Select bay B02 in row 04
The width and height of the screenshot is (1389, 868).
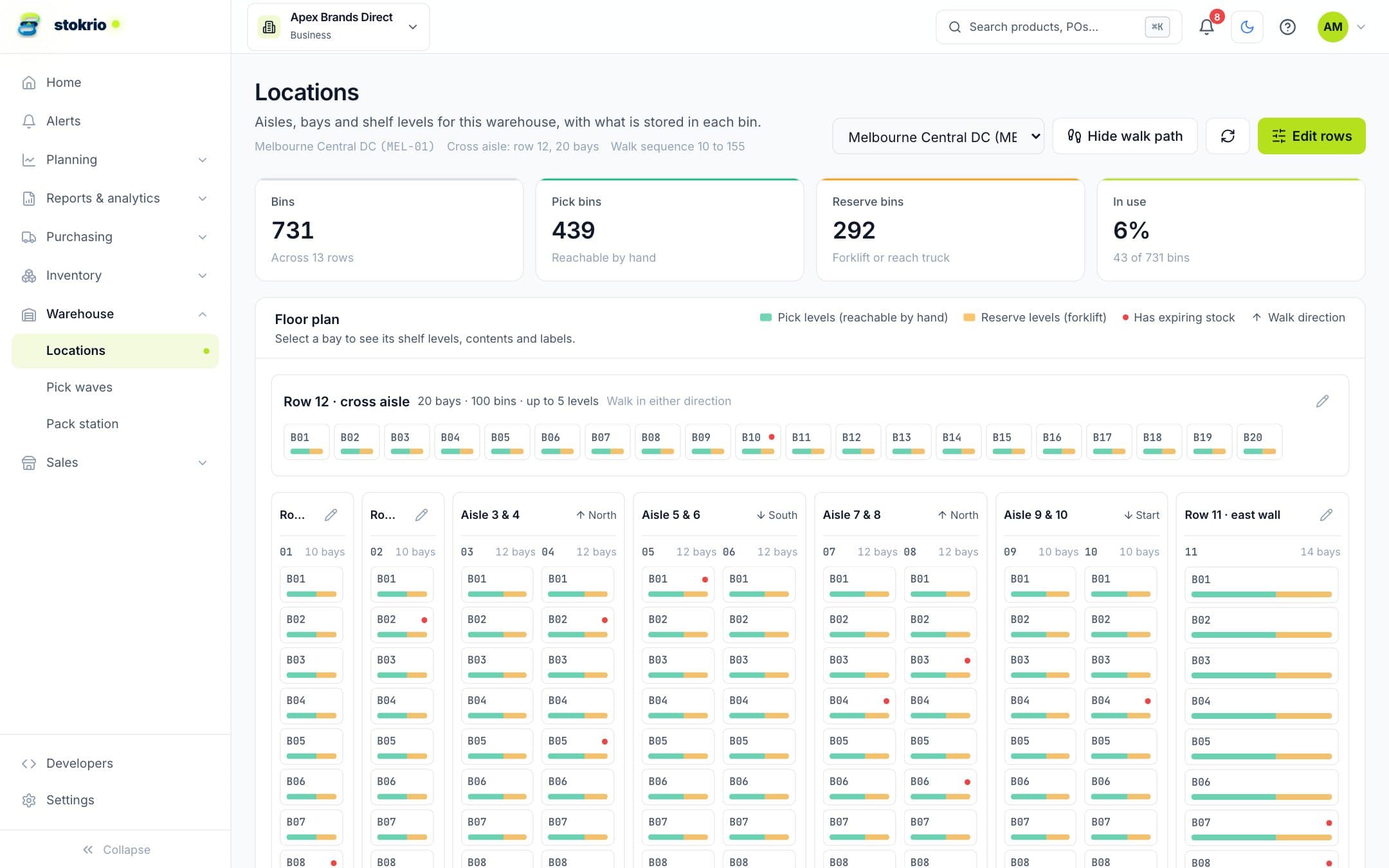pos(577,624)
